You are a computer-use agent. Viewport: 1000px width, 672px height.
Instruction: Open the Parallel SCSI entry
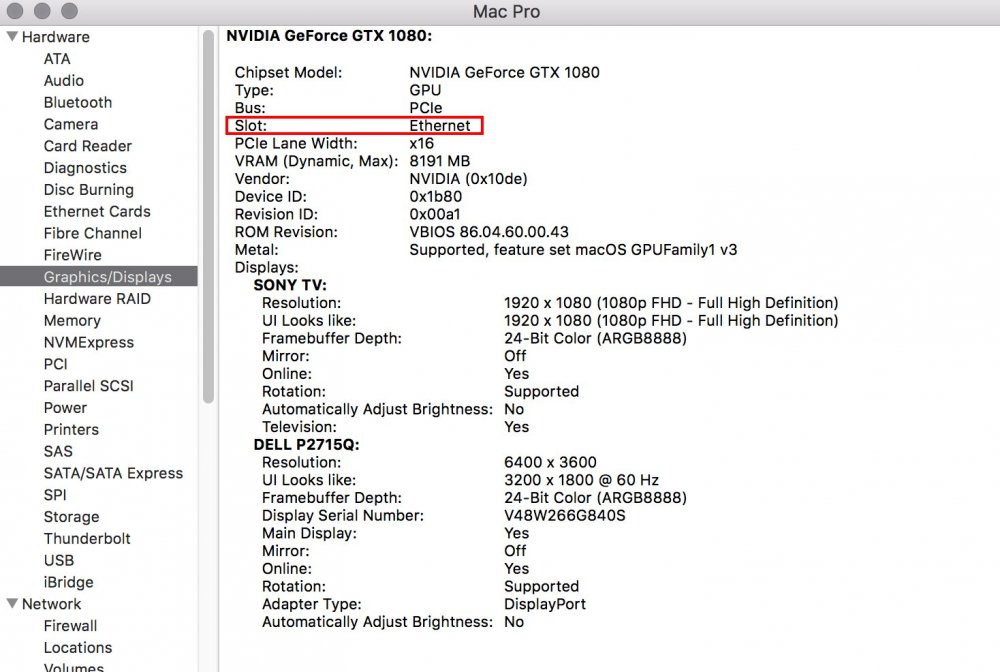tap(89, 386)
